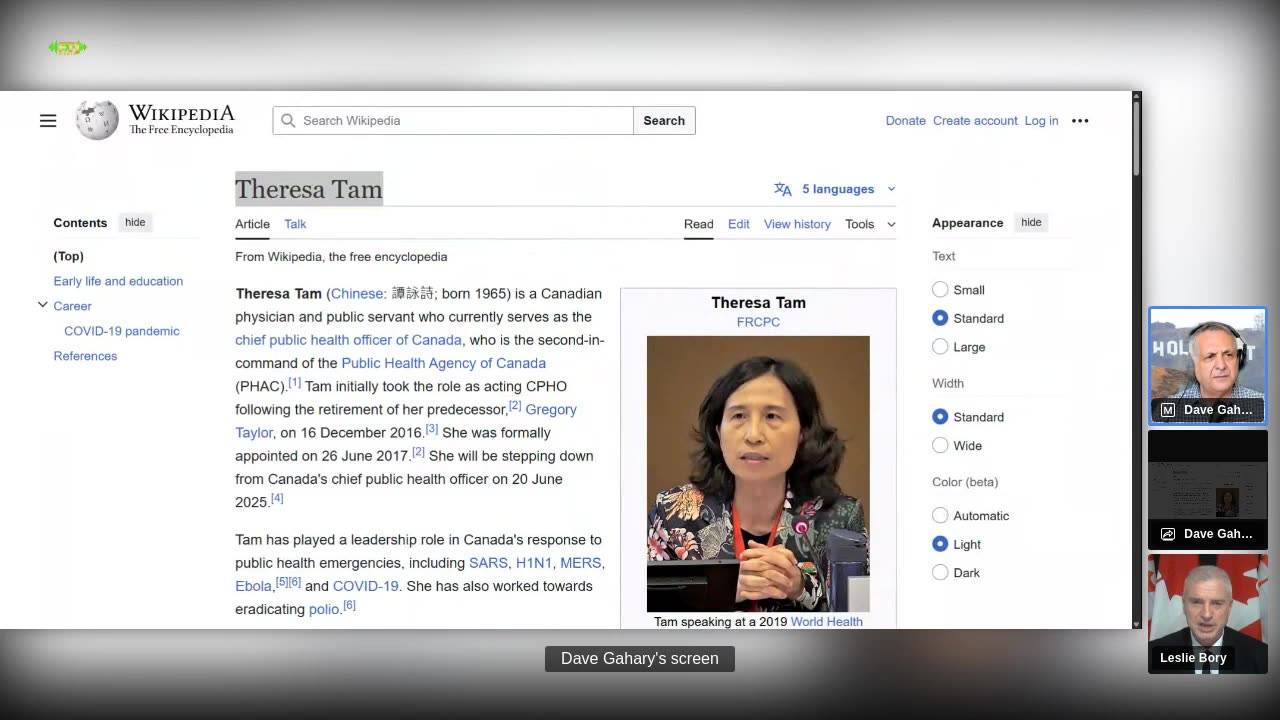Focus the Search Wikipedia input field
This screenshot has height=720, width=1280.
[x=453, y=121]
